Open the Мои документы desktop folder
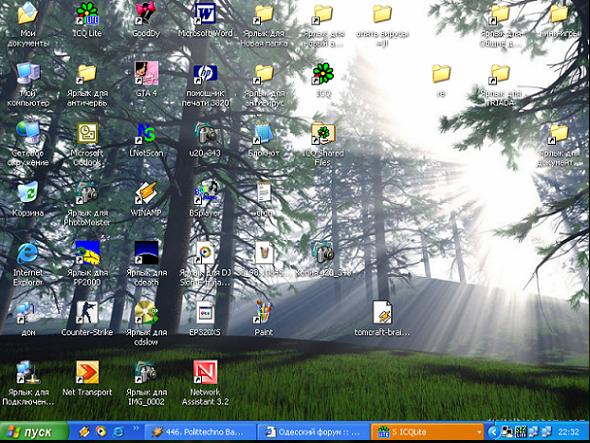590x443 pixels. point(27,14)
